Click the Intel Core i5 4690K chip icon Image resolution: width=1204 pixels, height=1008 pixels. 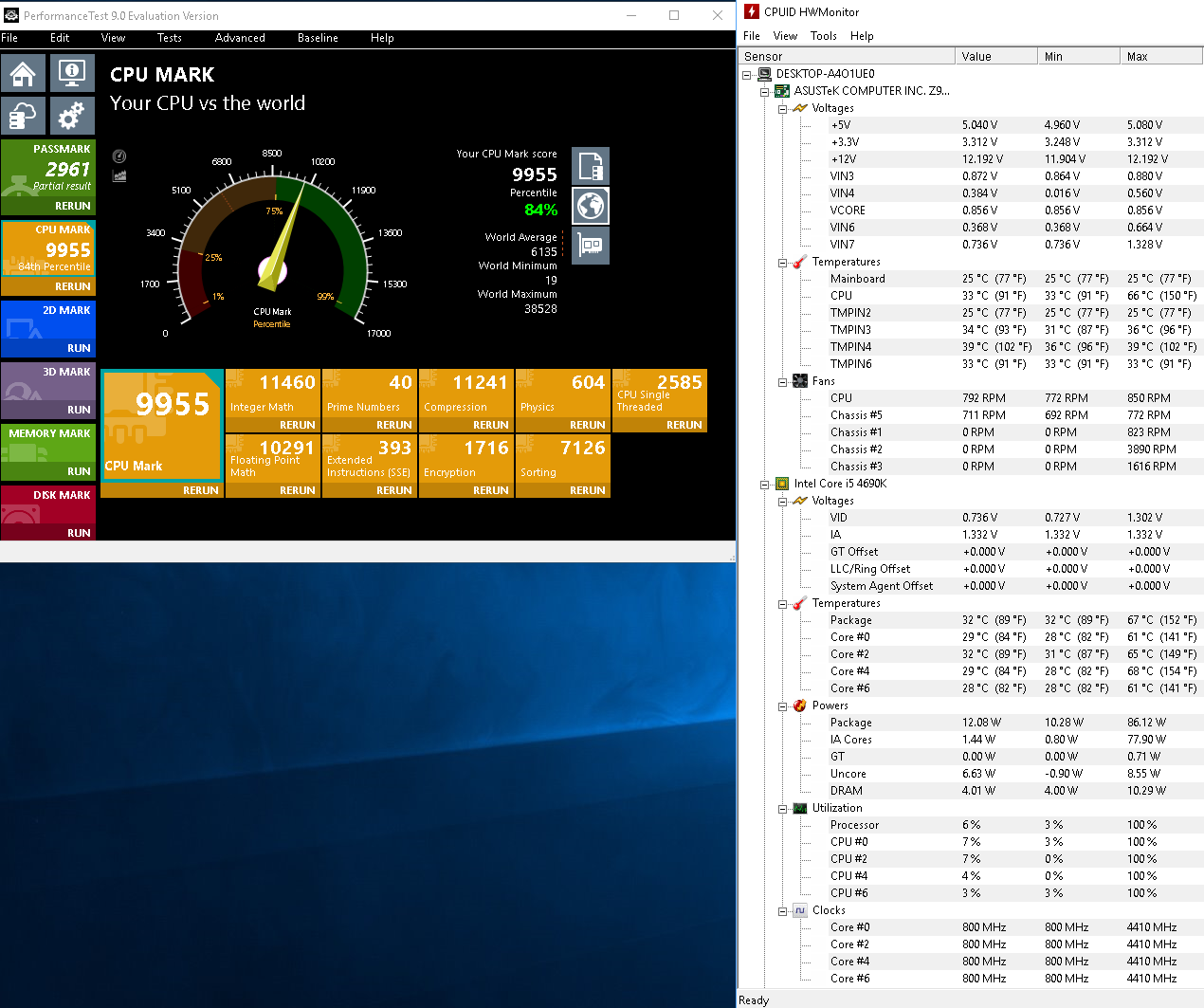[x=782, y=484]
